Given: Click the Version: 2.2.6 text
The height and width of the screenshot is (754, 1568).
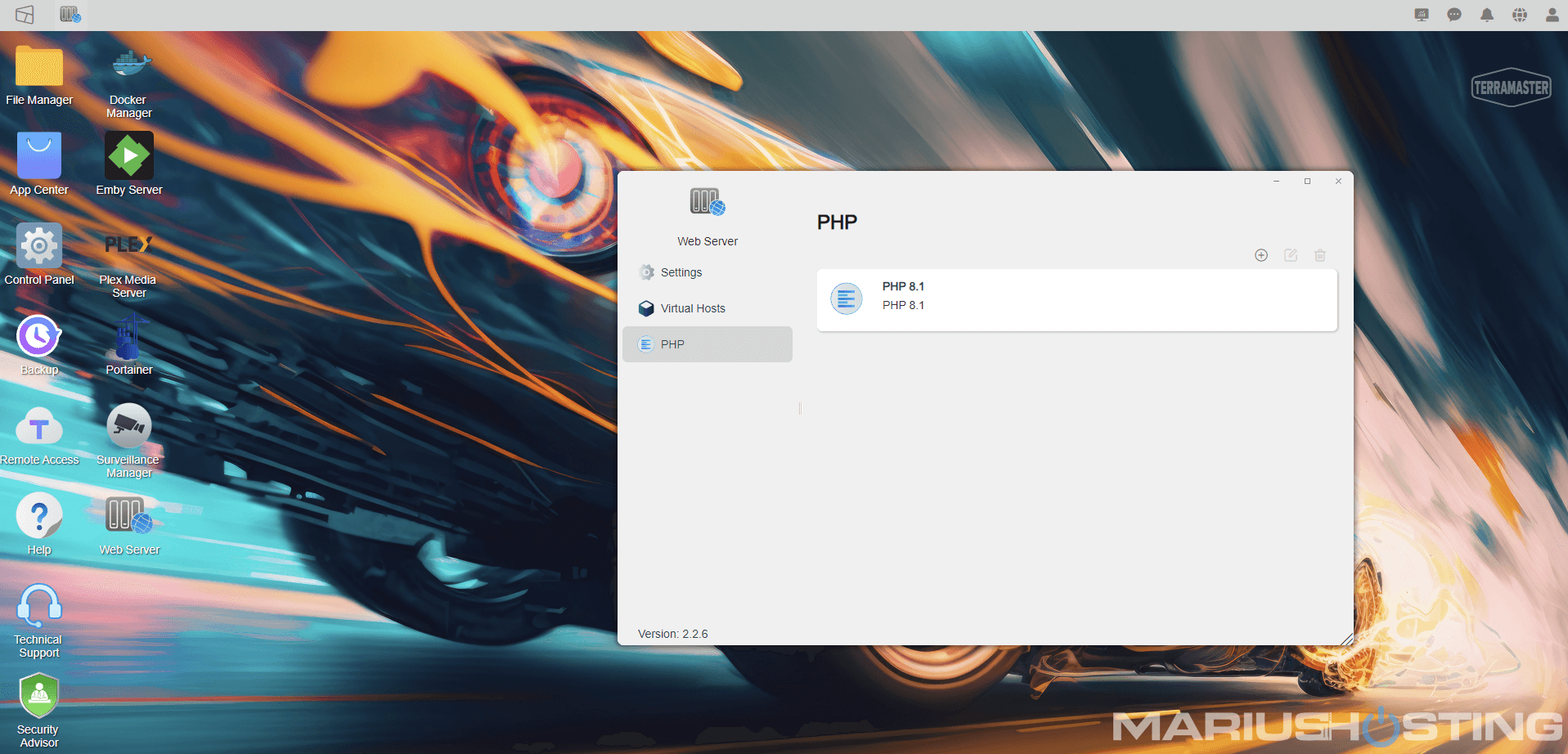Looking at the screenshot, I should tap(672, 634).
